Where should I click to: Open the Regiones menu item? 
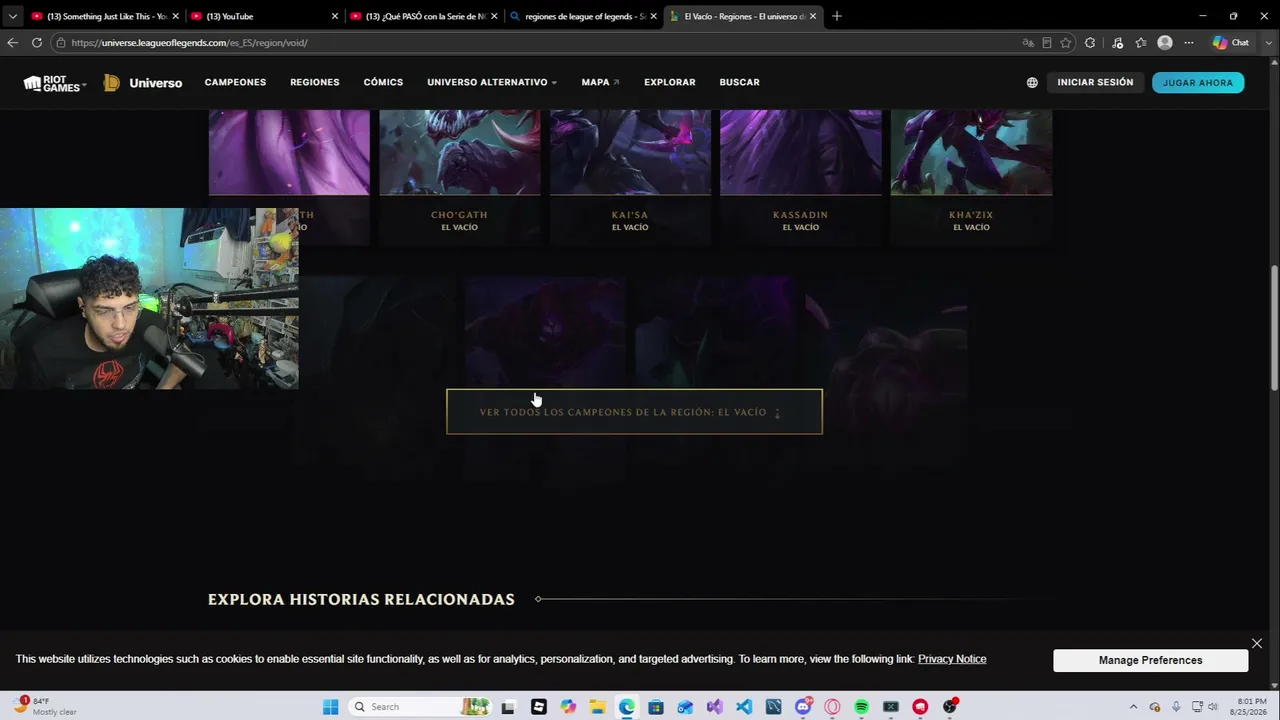[x=315, y=82]
